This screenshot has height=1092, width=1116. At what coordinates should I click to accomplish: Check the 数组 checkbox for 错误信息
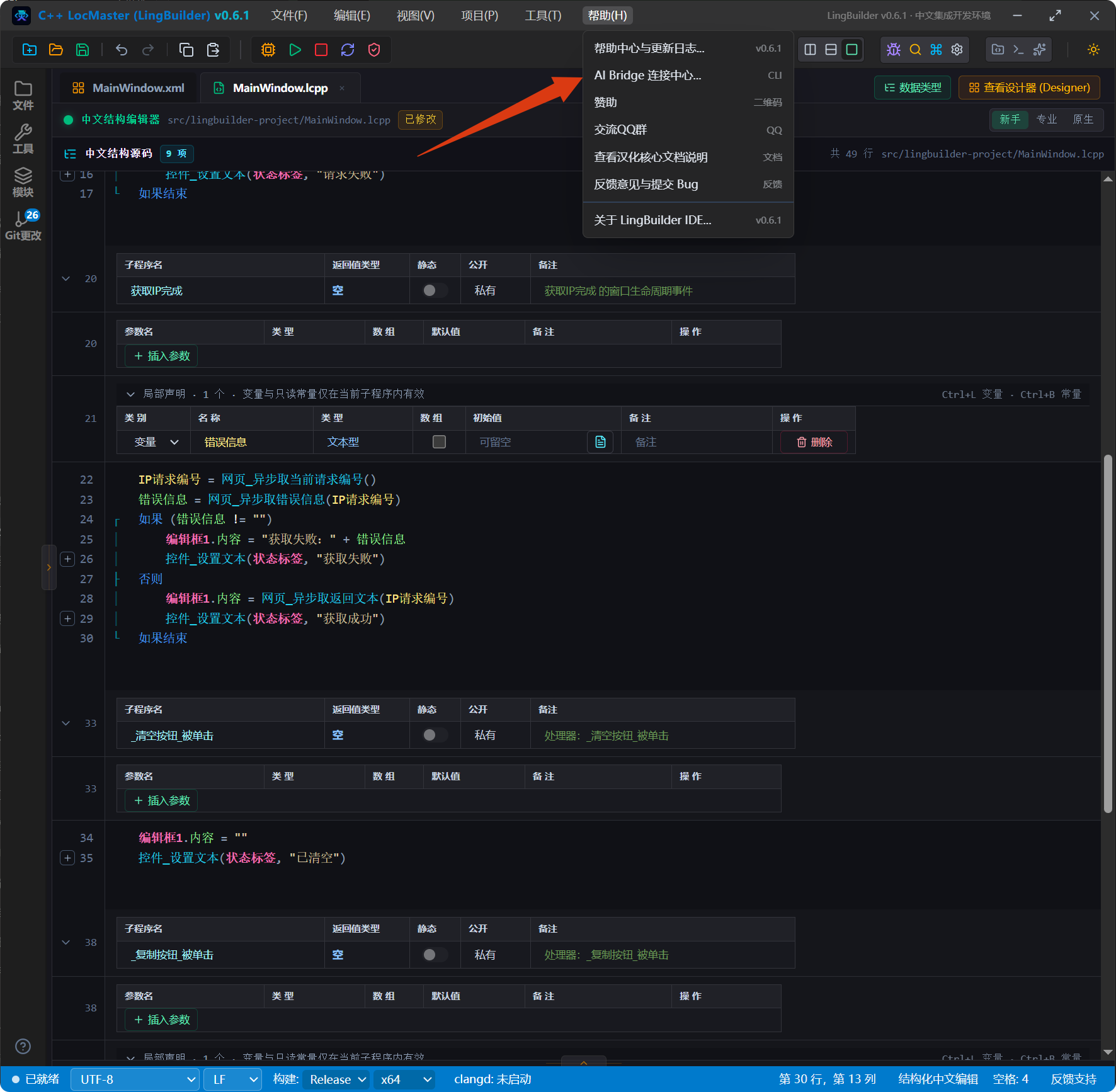pyautogui.click(x=440, y=442)
